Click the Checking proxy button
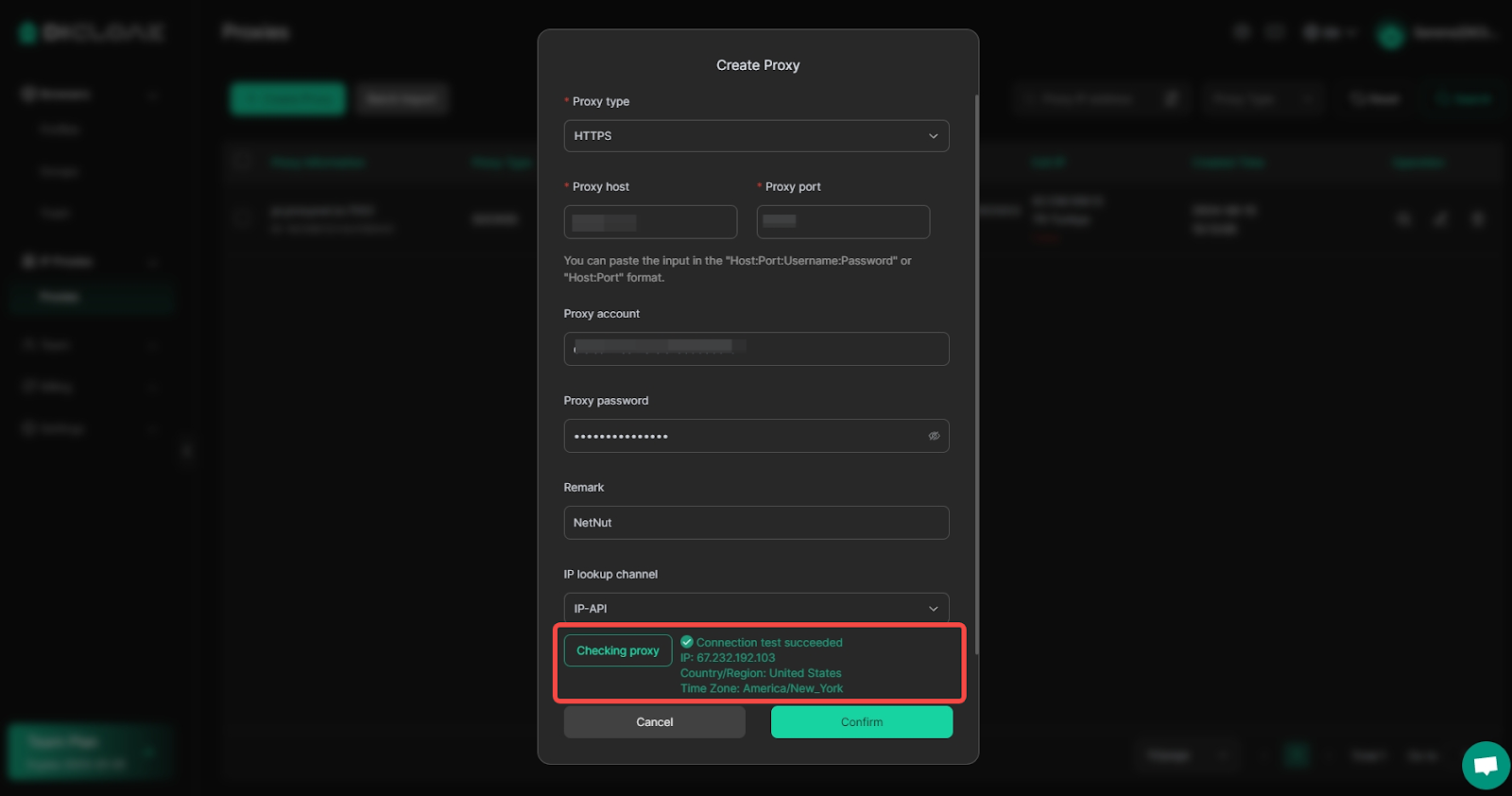The width and height of the screenshot is (1512, 796). point(618,650)
